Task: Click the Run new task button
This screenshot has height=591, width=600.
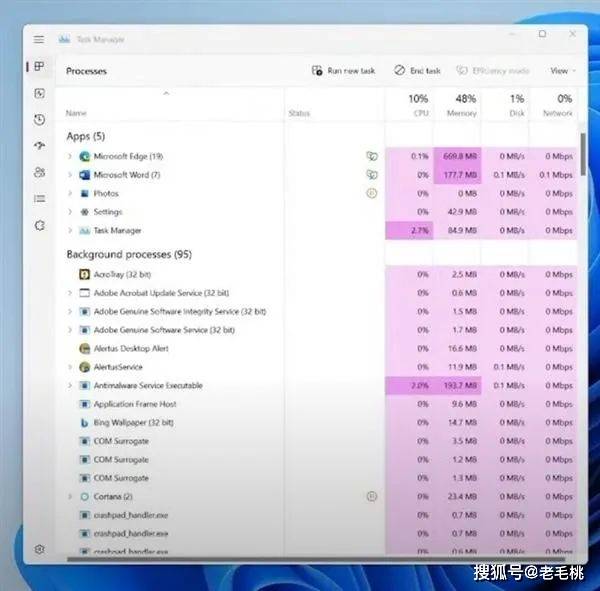Action: click(x=343, y=71)
